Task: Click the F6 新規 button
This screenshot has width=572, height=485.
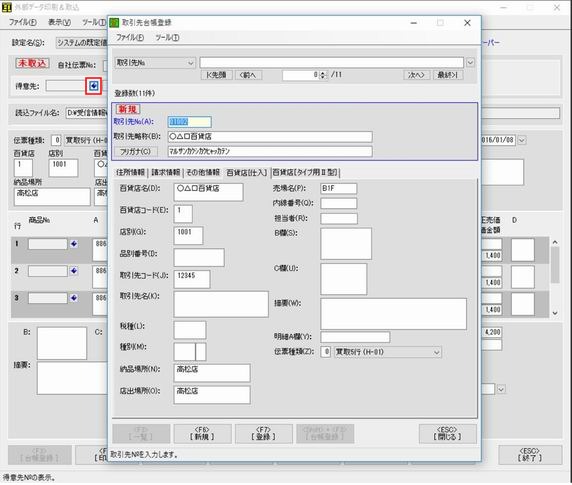Action: coord(202,434)
